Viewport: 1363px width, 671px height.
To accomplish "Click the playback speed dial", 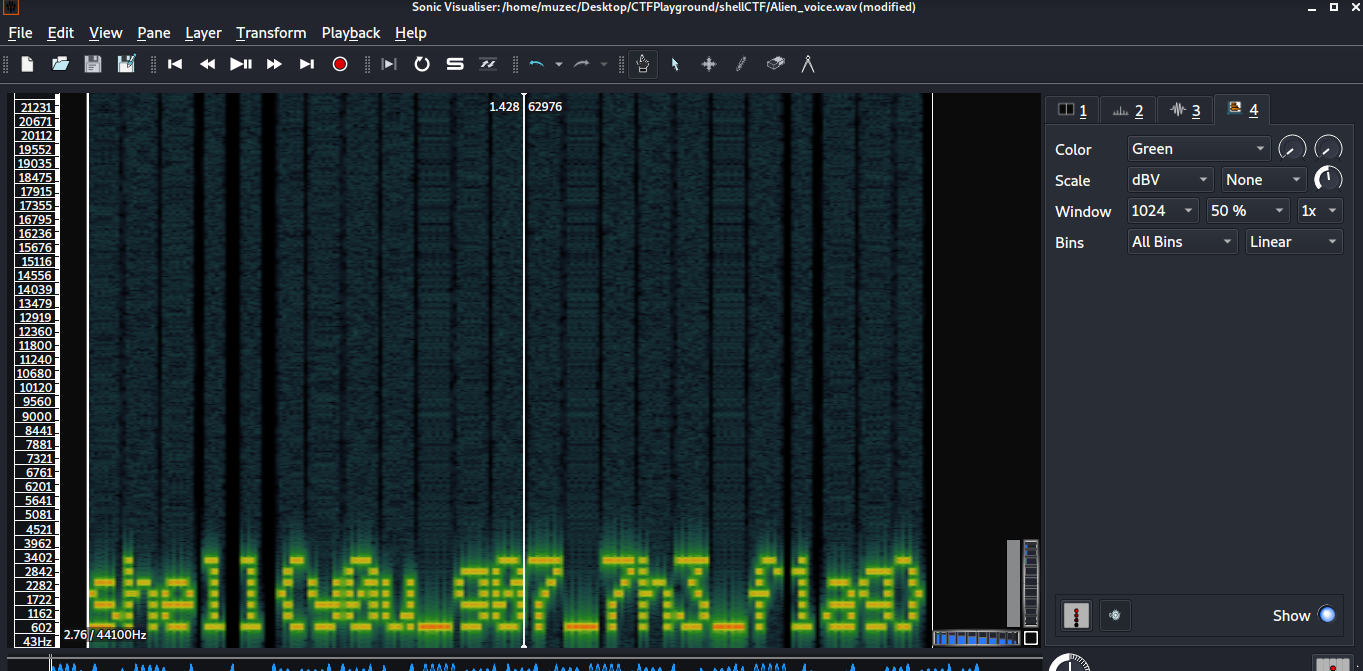I will click(1070, 663).
